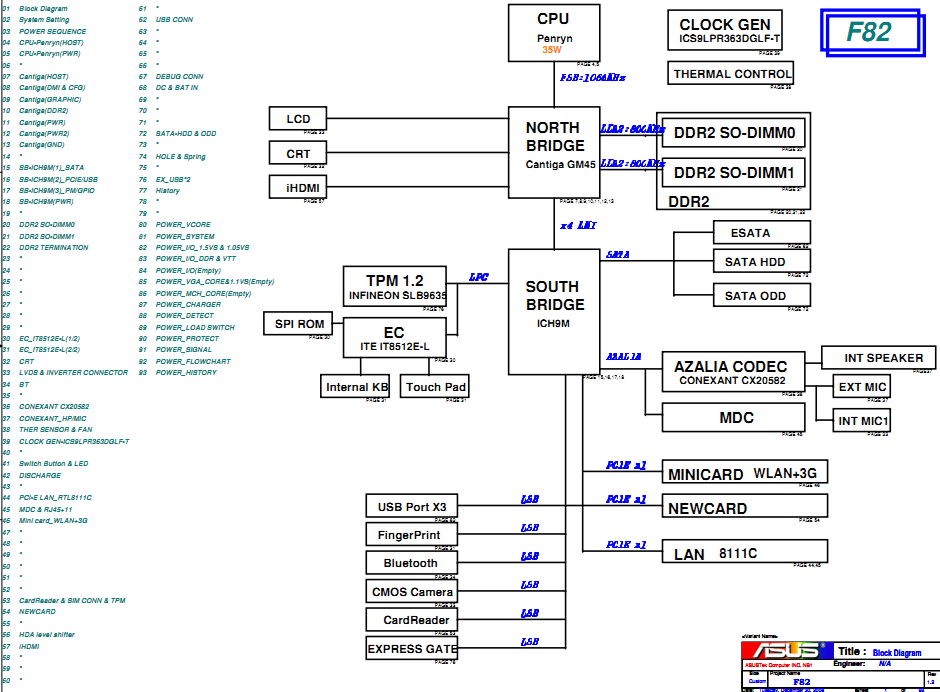This screenshot has height=692, width=940.
Task: Select index entry "62 USB CONN"
Action: tap(166, 20)
